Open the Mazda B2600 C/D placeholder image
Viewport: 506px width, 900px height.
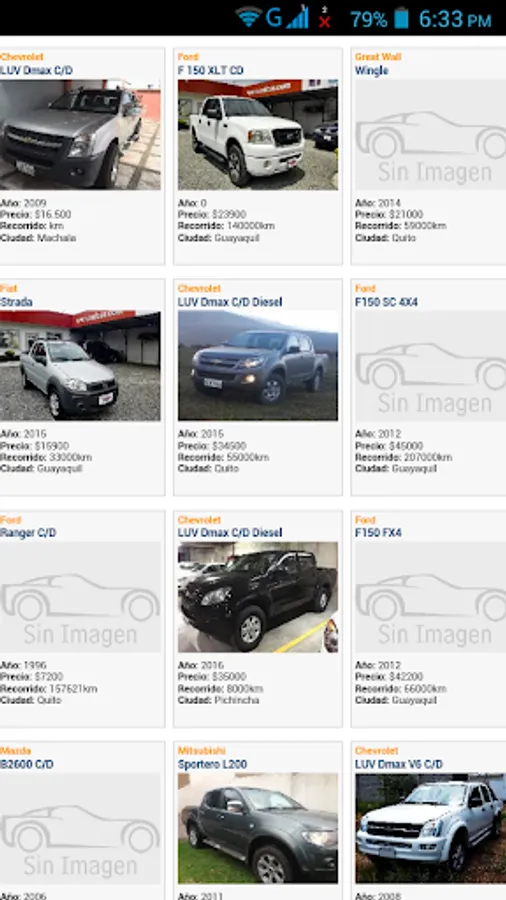pos(80,829)
